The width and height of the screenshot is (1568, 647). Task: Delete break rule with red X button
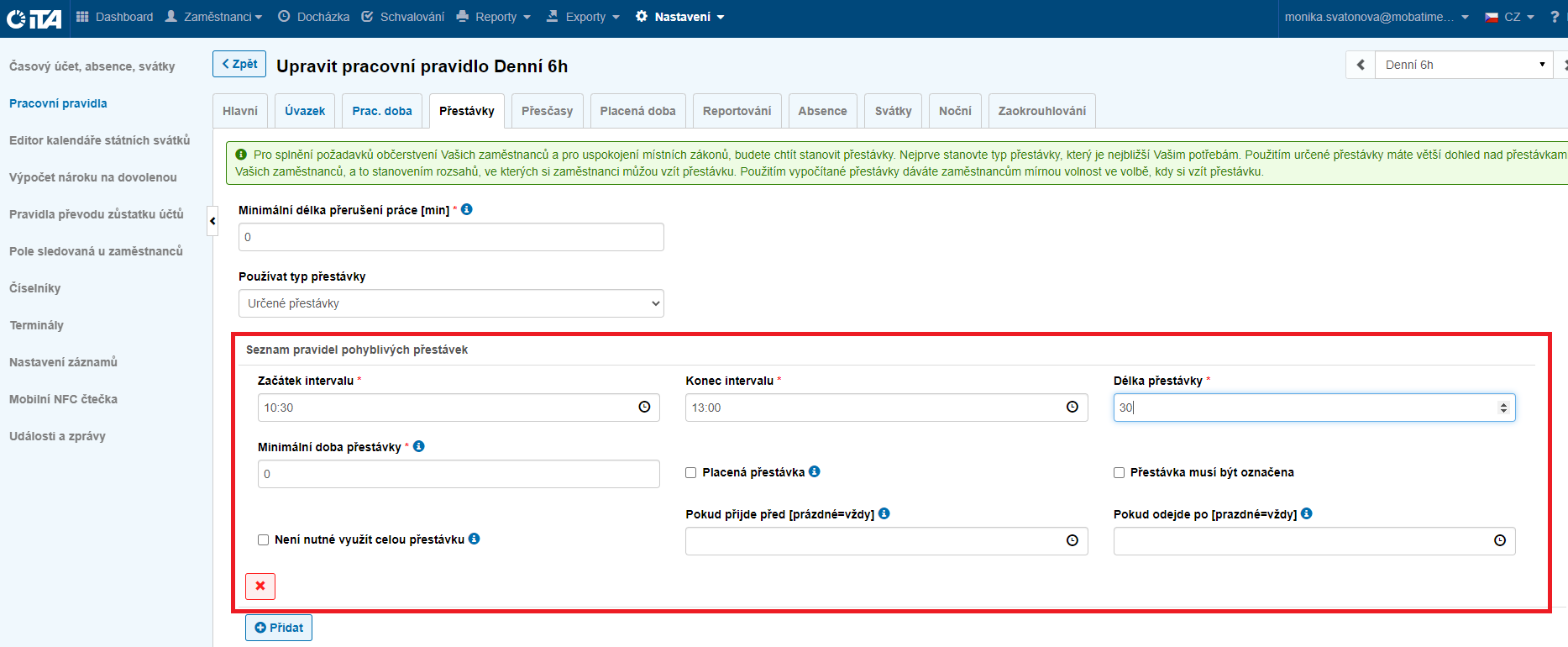260,586
